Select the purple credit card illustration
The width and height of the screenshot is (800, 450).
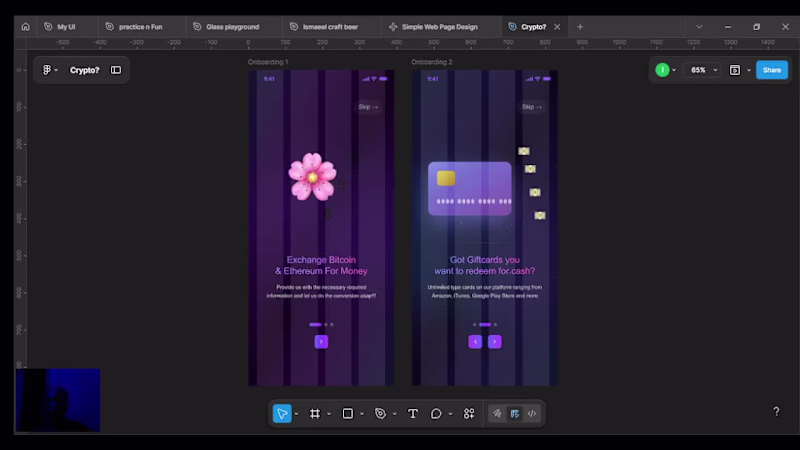tap(469, 188)
